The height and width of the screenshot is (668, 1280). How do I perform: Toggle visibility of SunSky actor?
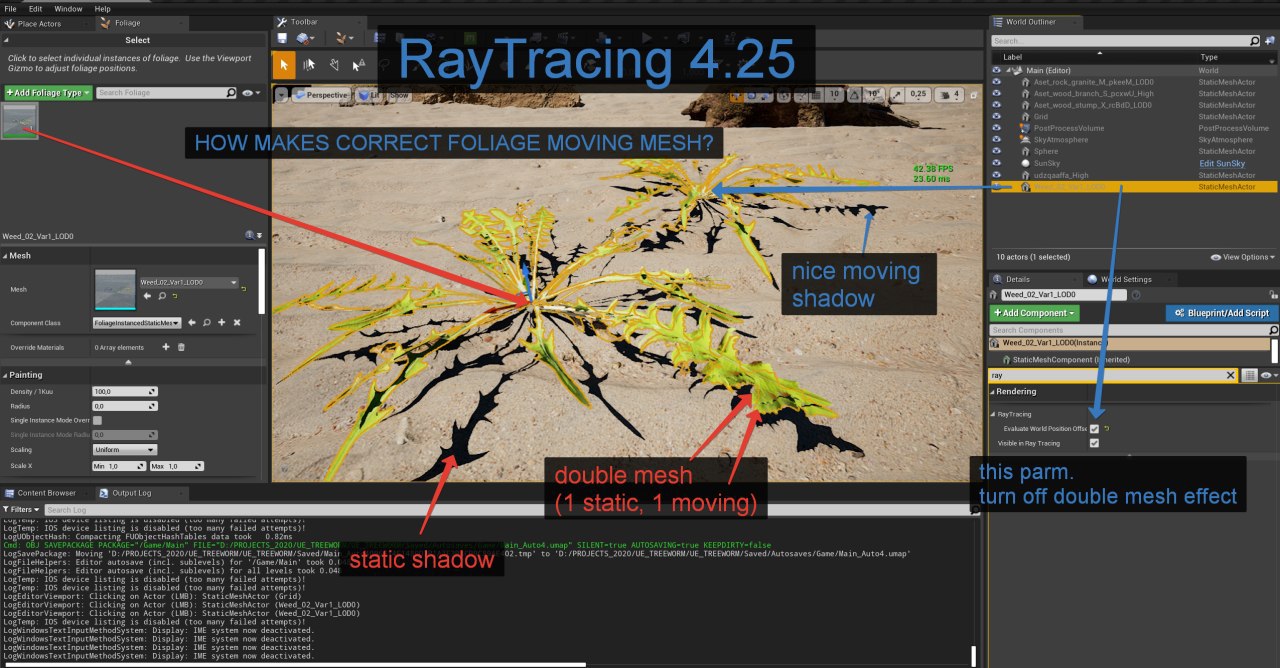(996, 163)
